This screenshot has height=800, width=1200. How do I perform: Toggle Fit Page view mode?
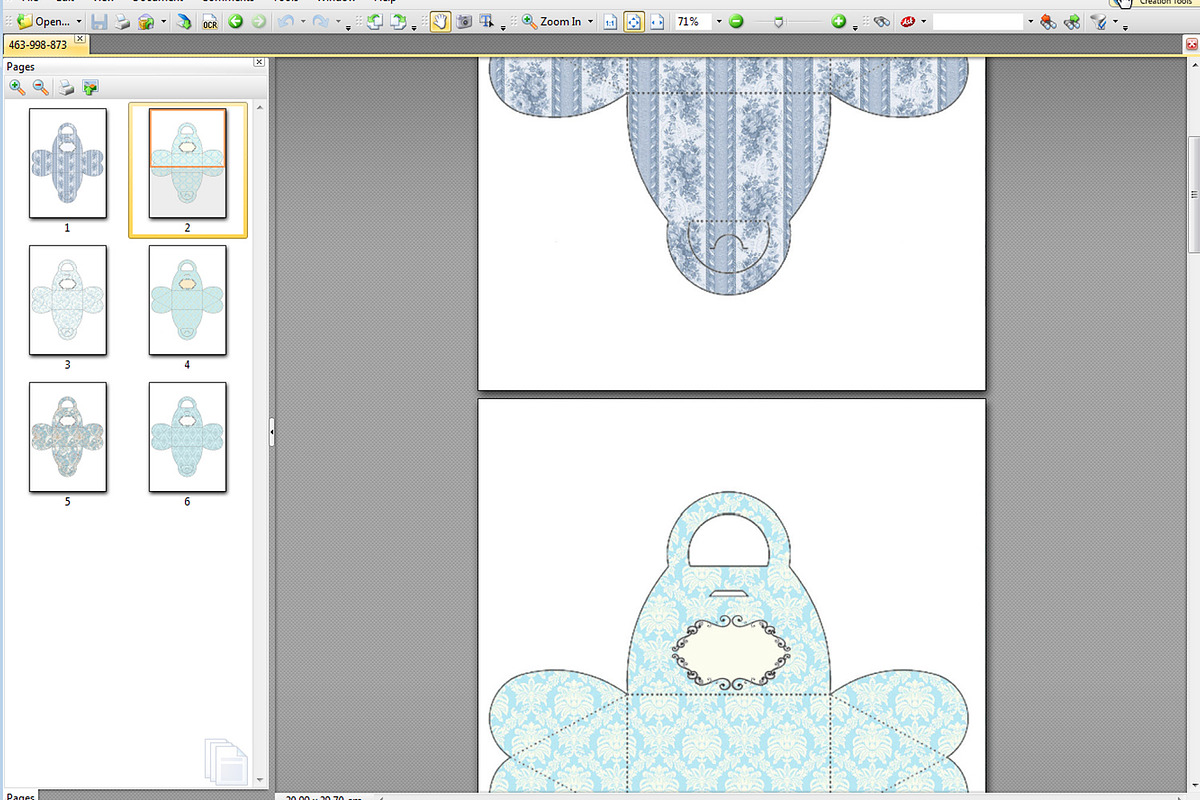(x=634, y=21)
